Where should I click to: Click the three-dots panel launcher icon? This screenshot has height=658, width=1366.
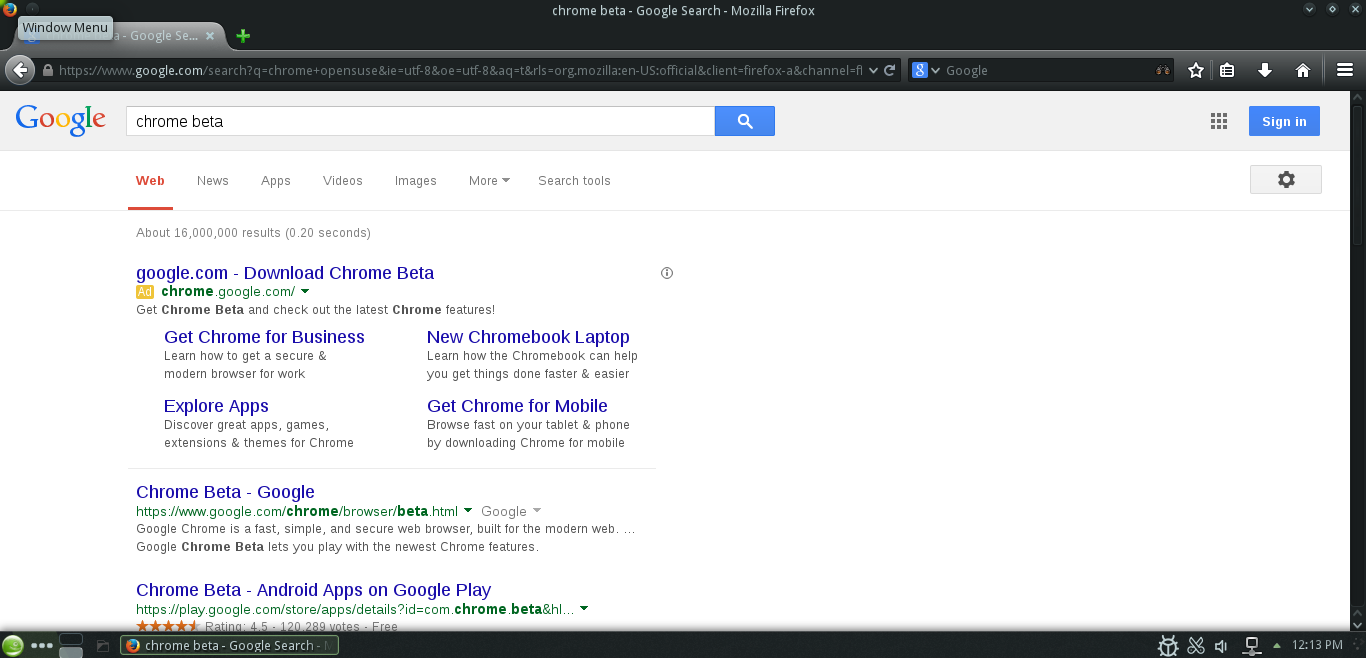[41, 645]
